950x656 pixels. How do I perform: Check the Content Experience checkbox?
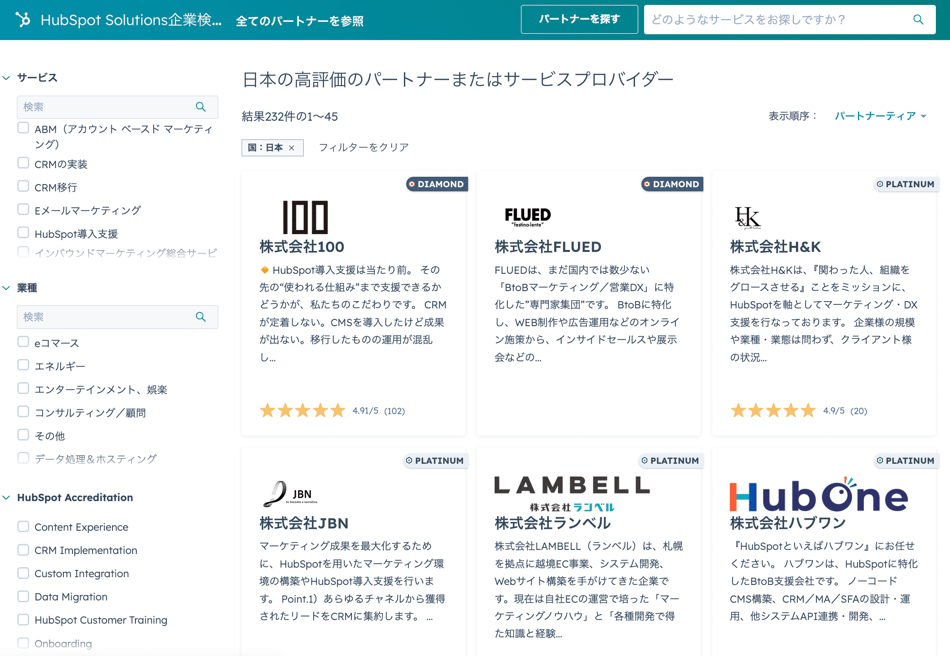(23, 526)
